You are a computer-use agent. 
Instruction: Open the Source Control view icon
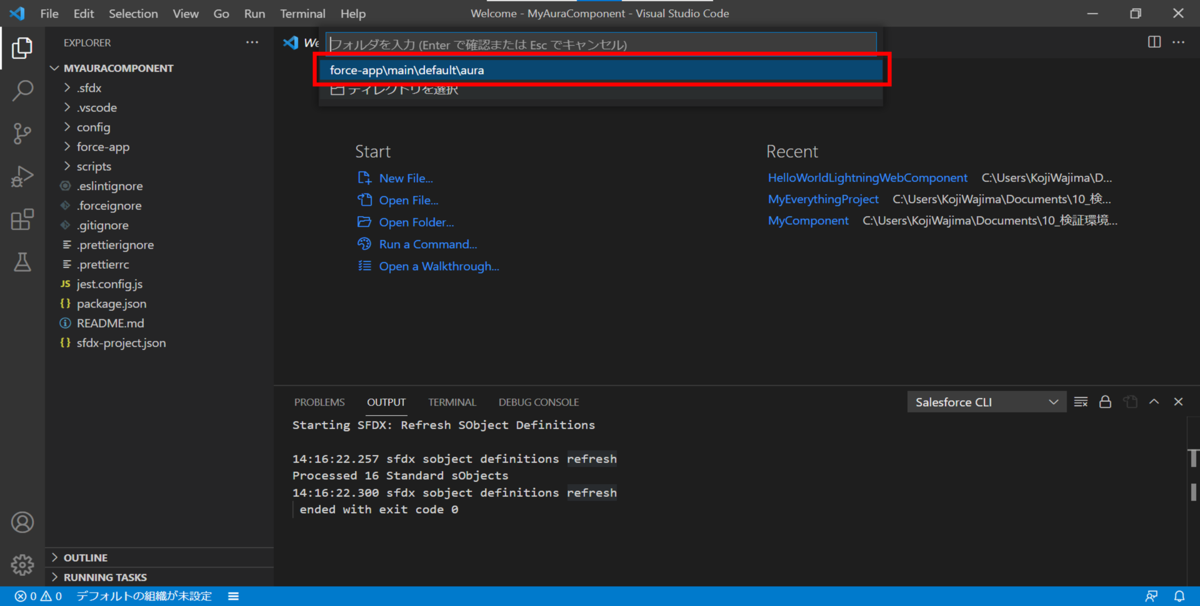(22, 133)
